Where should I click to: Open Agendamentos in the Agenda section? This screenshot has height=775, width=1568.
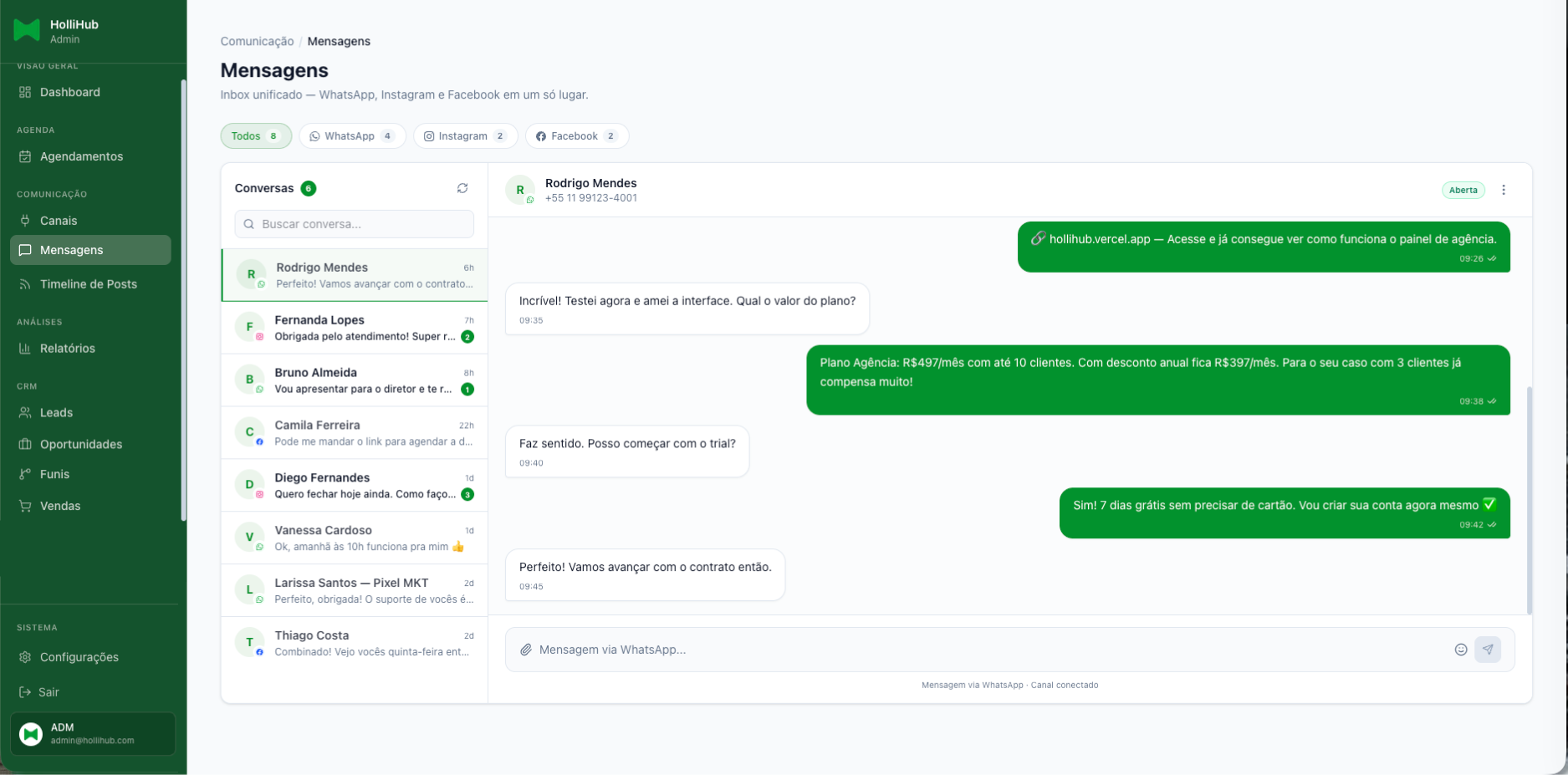[x=82, y=156]
